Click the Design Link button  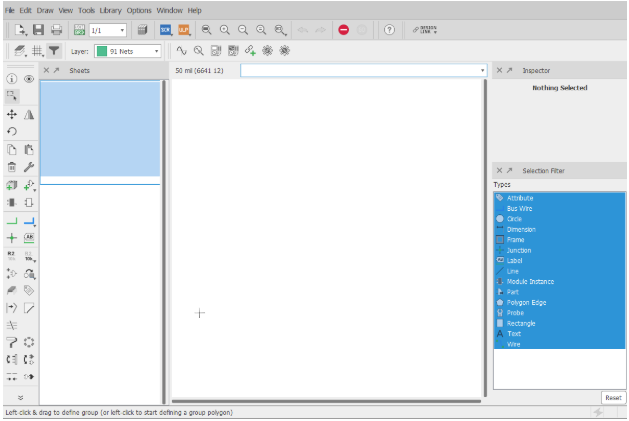[426, 30]
